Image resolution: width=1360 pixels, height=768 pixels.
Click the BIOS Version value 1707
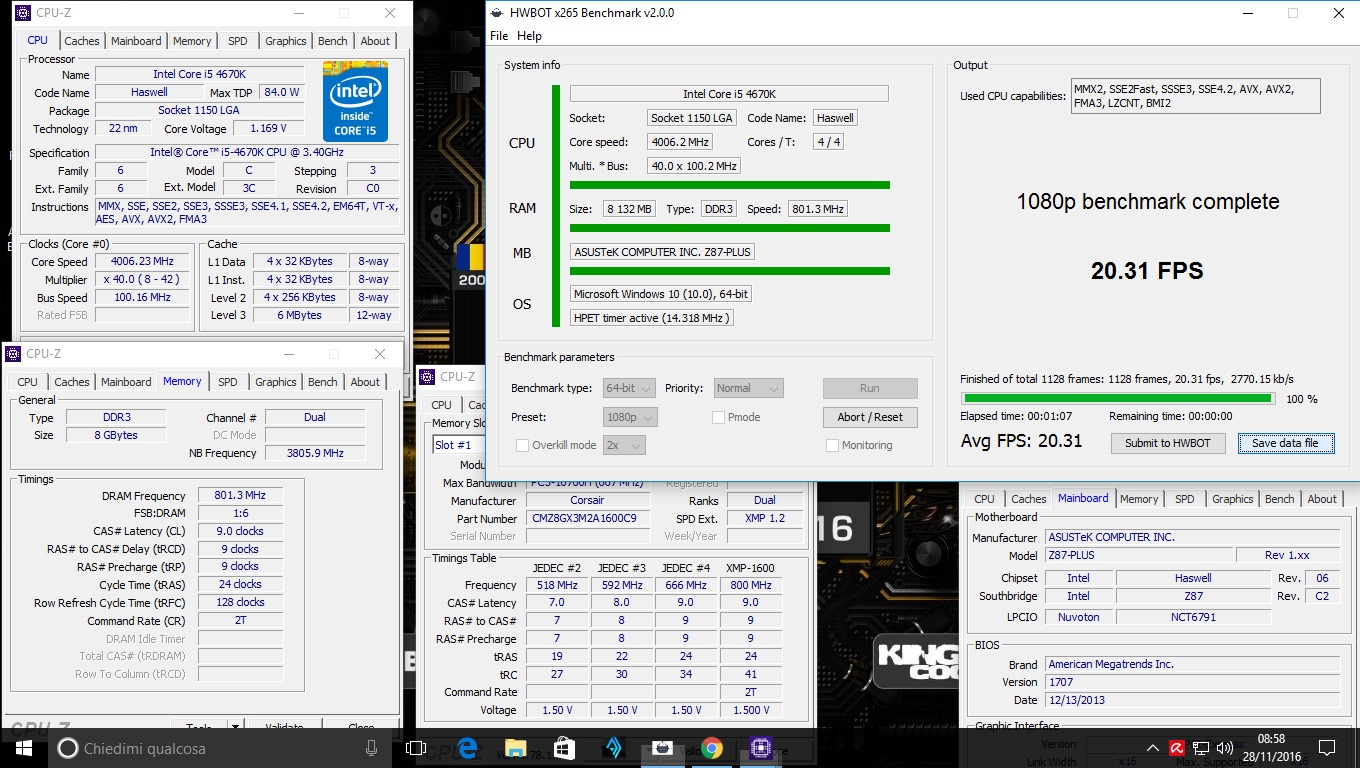tap(1192, 682)
